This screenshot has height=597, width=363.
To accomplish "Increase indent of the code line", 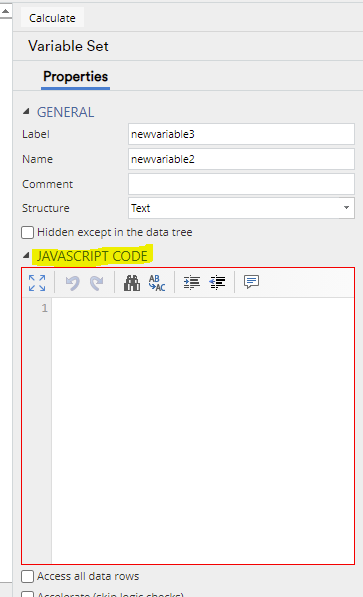I will click(192, 283).
